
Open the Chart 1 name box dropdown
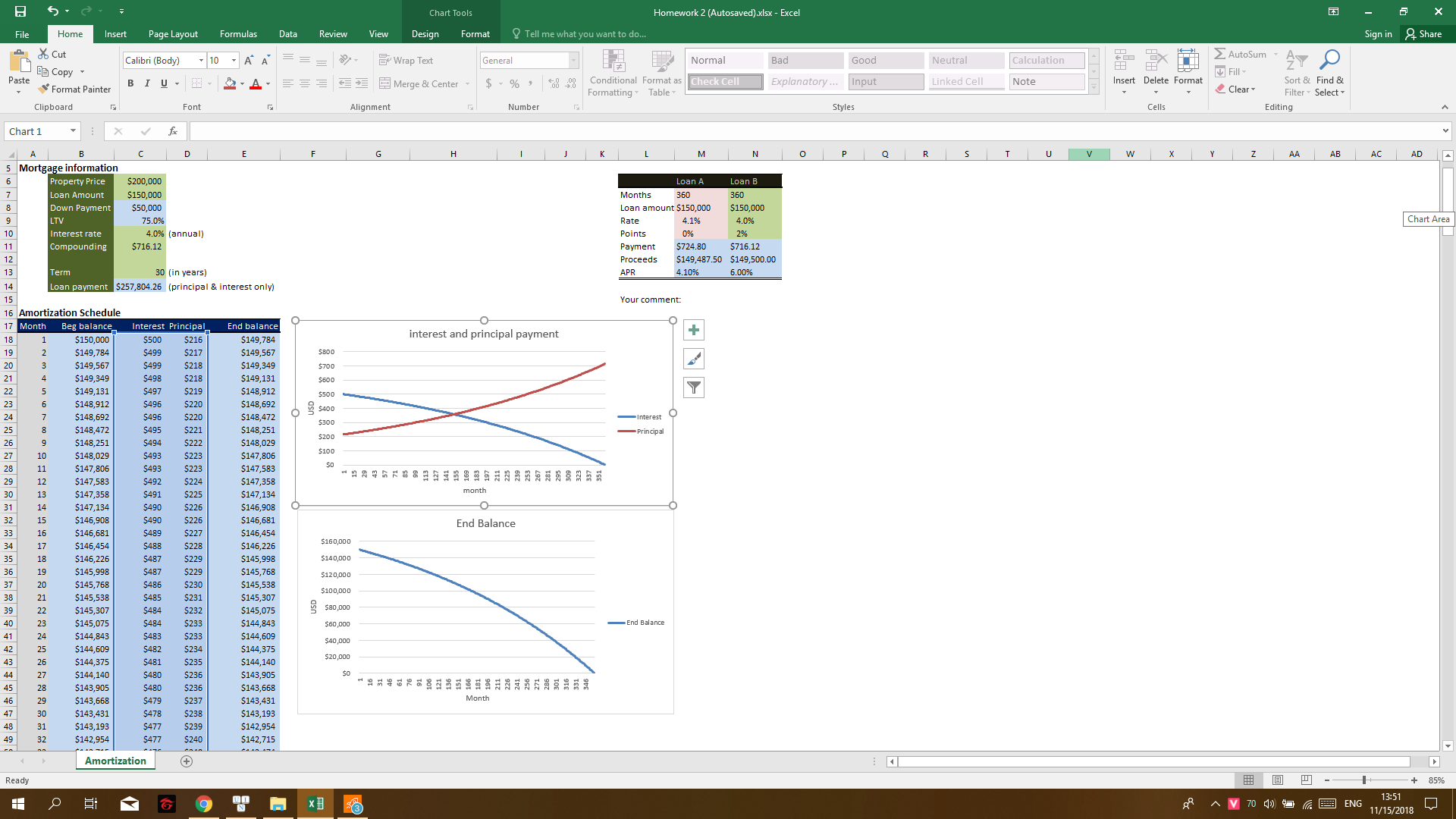74,130
